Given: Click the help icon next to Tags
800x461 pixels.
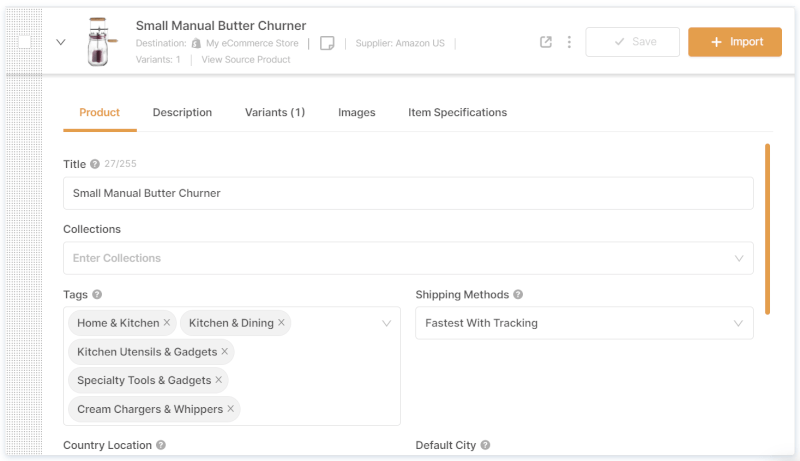Looking at the screenshot, I should coord(97,295).
